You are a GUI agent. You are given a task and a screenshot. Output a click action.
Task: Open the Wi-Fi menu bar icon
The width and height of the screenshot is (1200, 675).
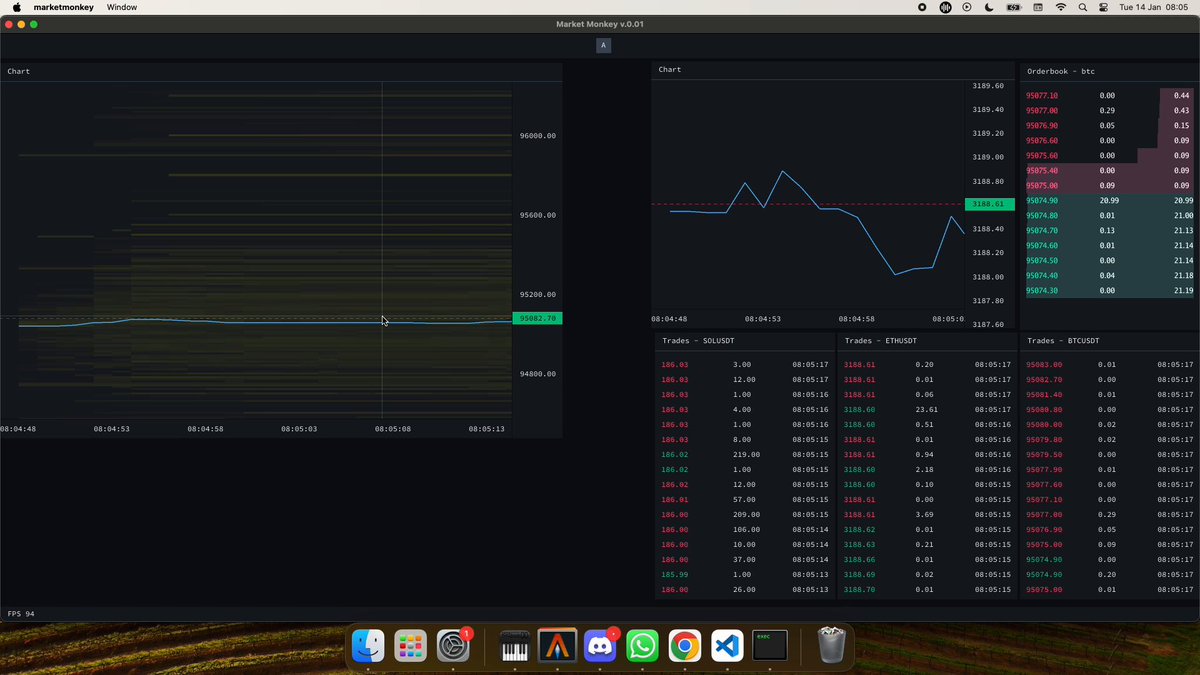1061,7
